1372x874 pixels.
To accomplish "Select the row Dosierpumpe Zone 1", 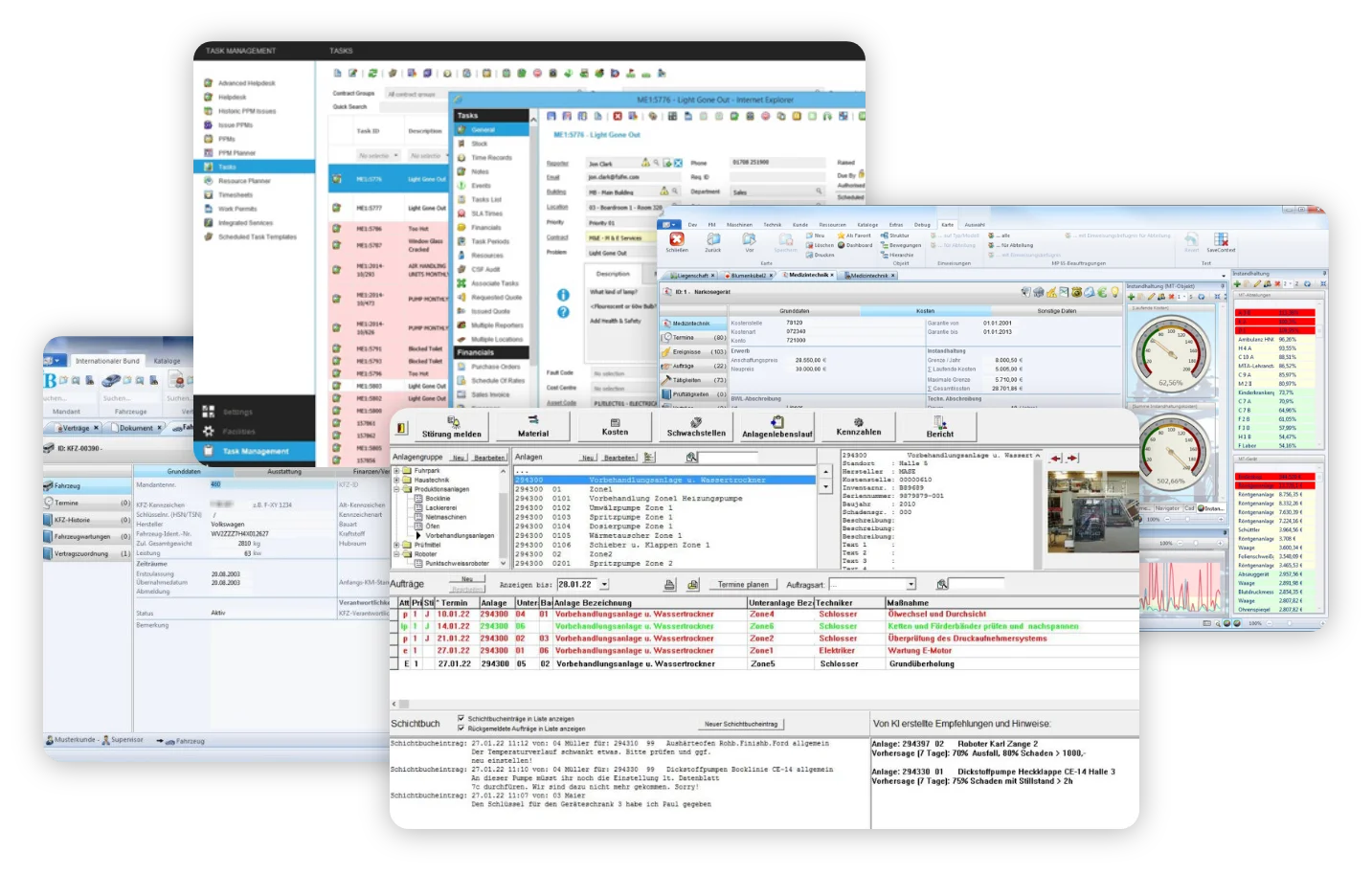I will point(666,527).
